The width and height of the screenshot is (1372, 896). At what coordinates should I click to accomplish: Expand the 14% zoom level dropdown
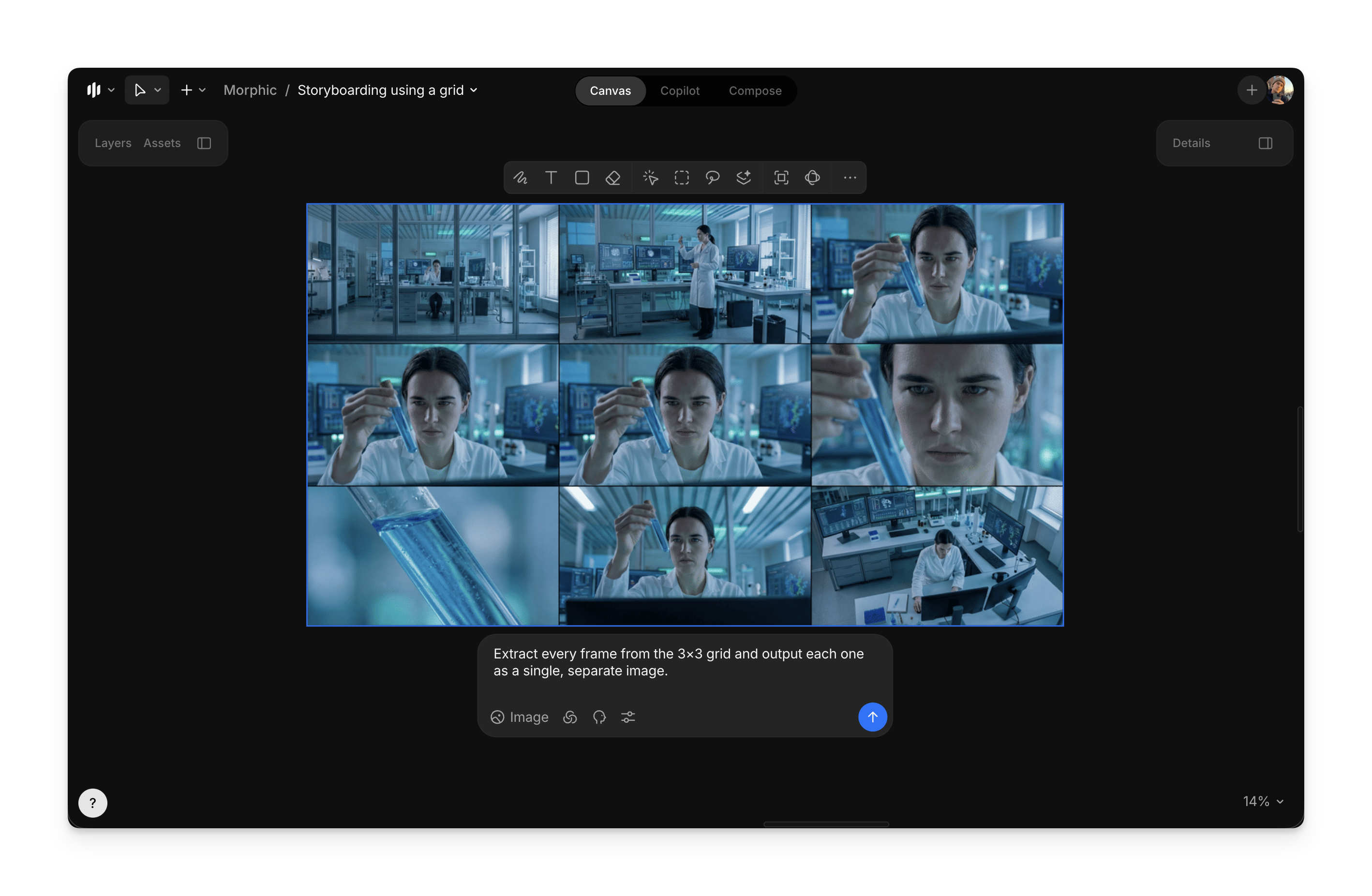1263,802
